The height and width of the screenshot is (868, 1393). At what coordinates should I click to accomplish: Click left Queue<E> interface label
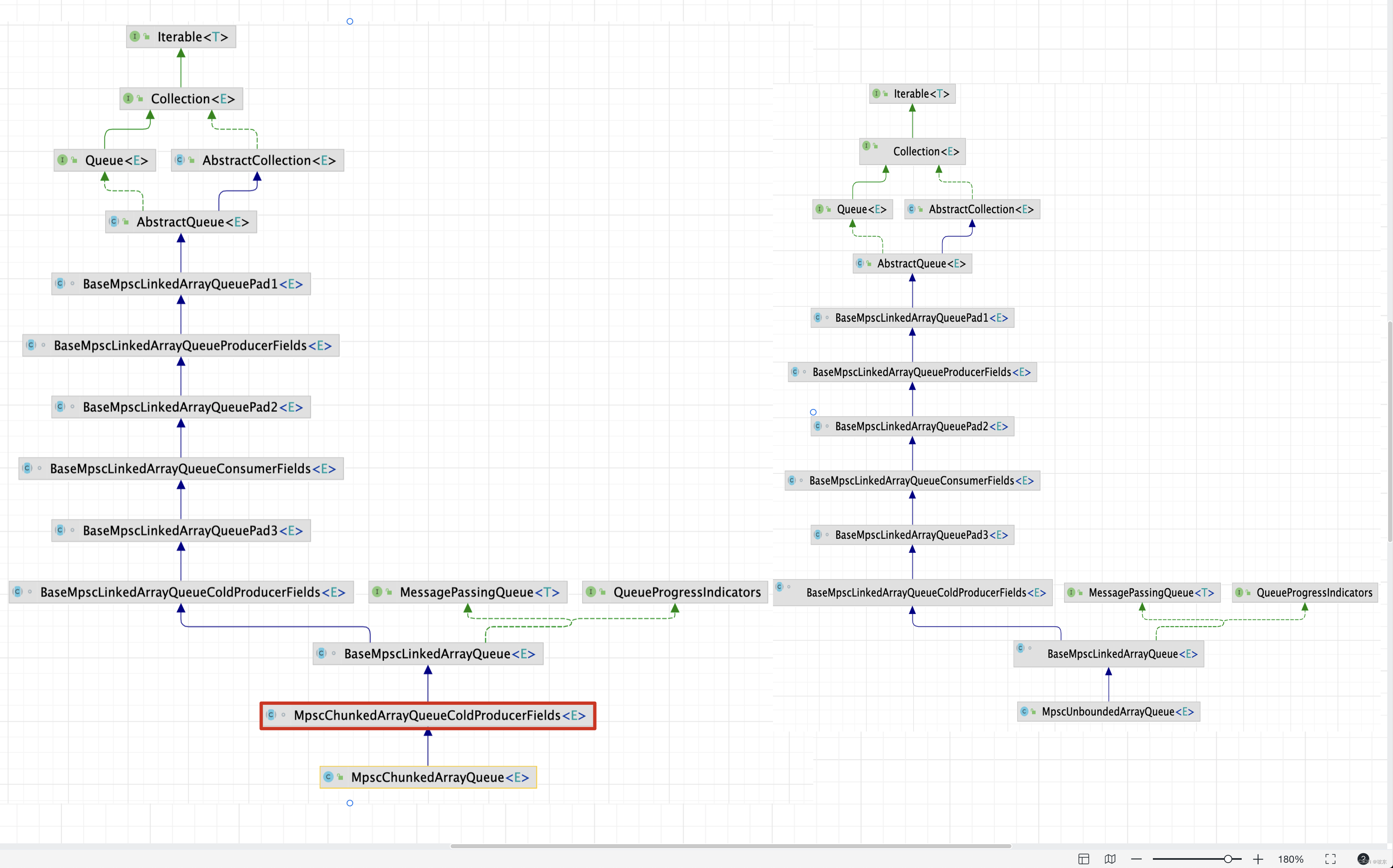(116, 160)
